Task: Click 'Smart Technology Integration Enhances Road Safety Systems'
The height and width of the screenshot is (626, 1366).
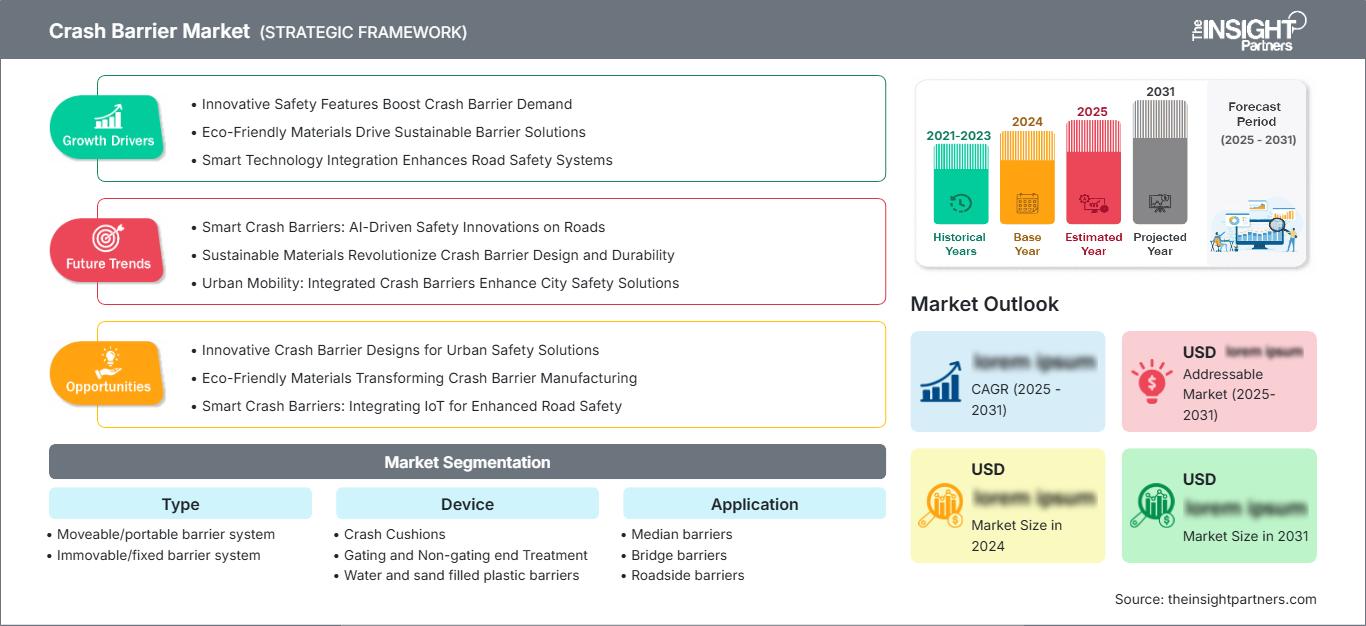Action: [x=407, y=160]
